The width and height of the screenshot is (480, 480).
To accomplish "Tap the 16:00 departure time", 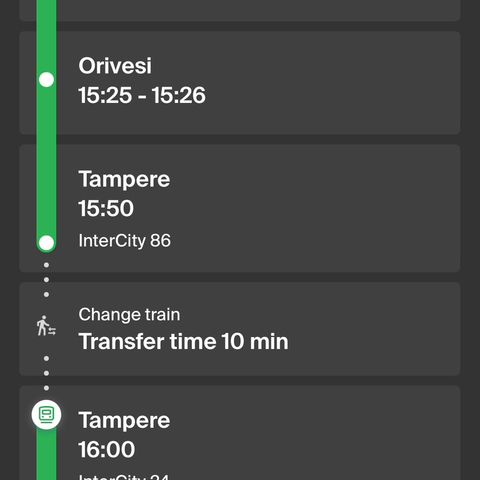I will [x=107, y=449].
